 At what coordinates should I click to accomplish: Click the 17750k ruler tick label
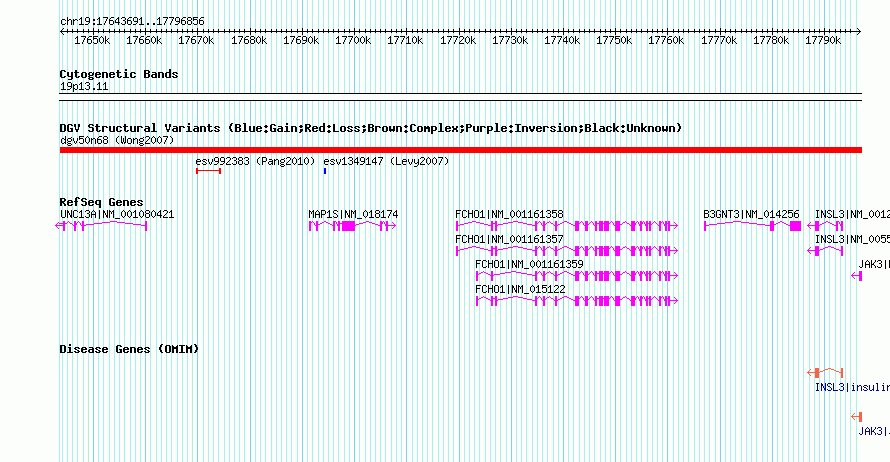click(x=614, y=40)
